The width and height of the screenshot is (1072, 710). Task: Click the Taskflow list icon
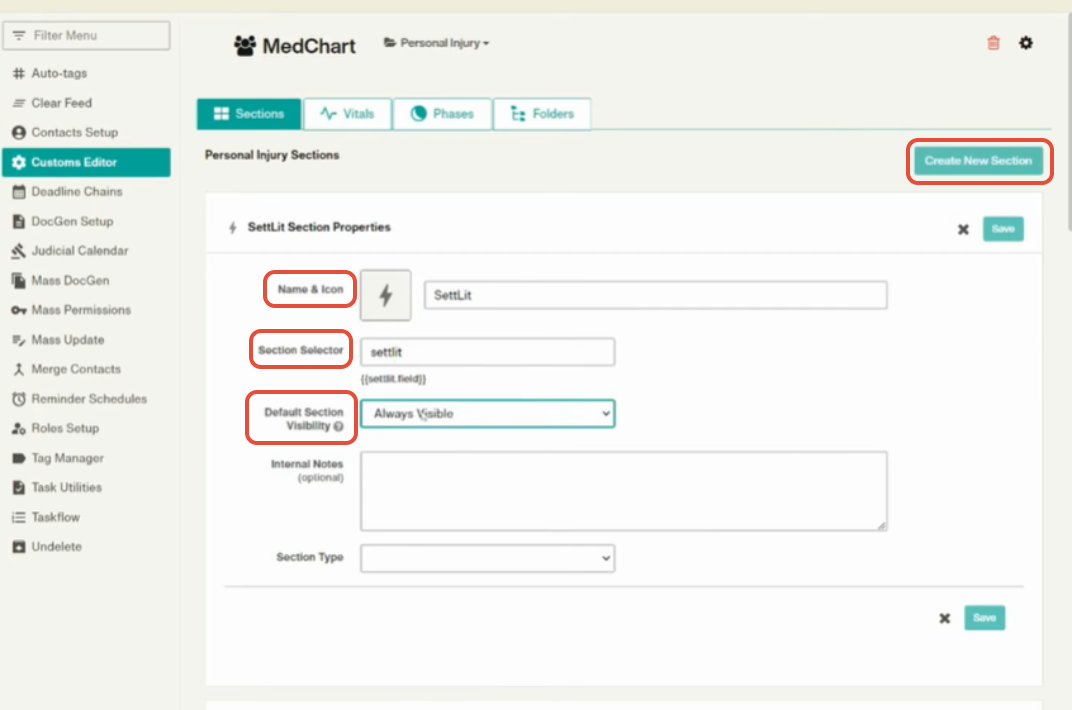[18, 517]
